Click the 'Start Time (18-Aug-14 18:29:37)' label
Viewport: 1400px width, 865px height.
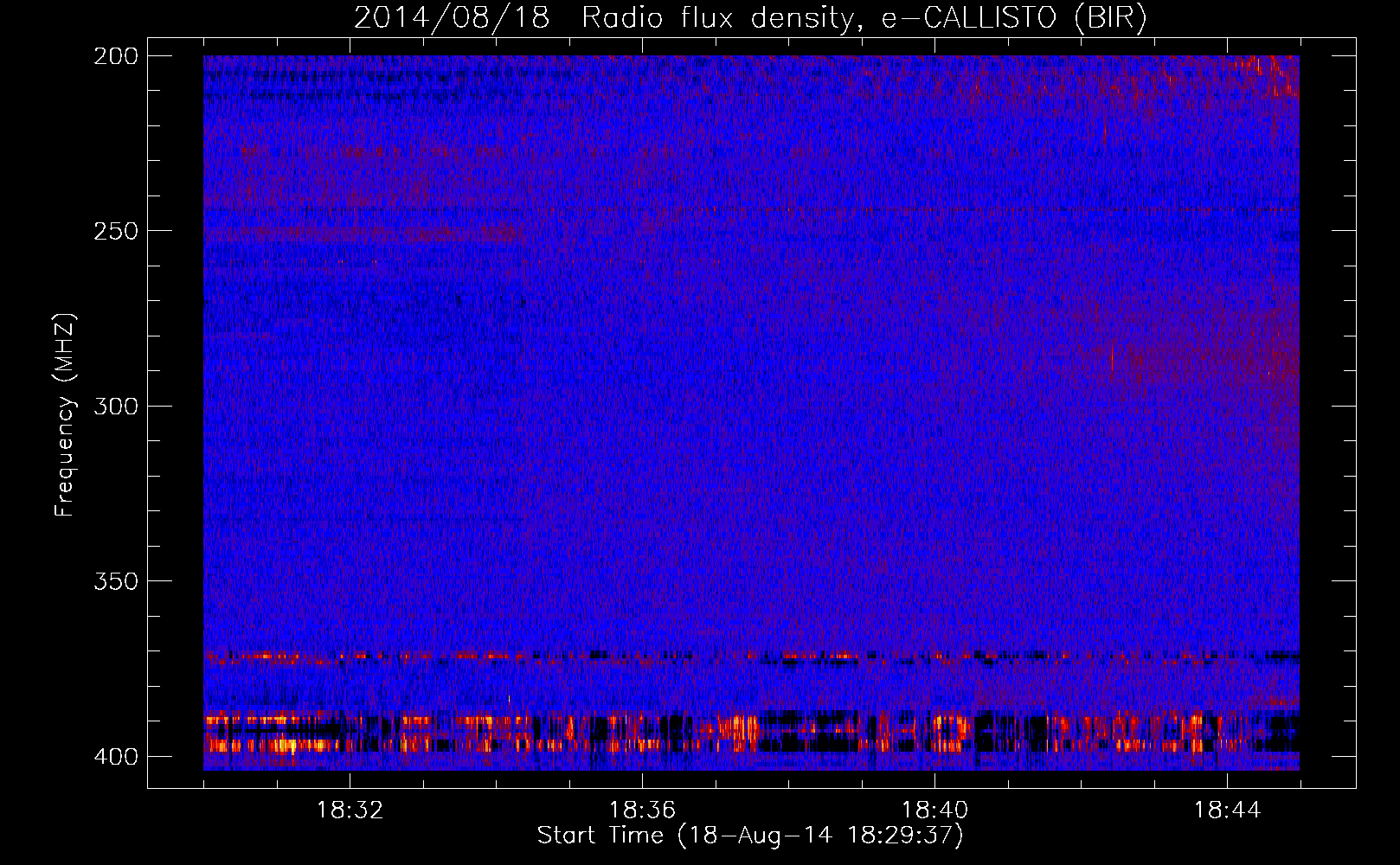click(750, 836)
